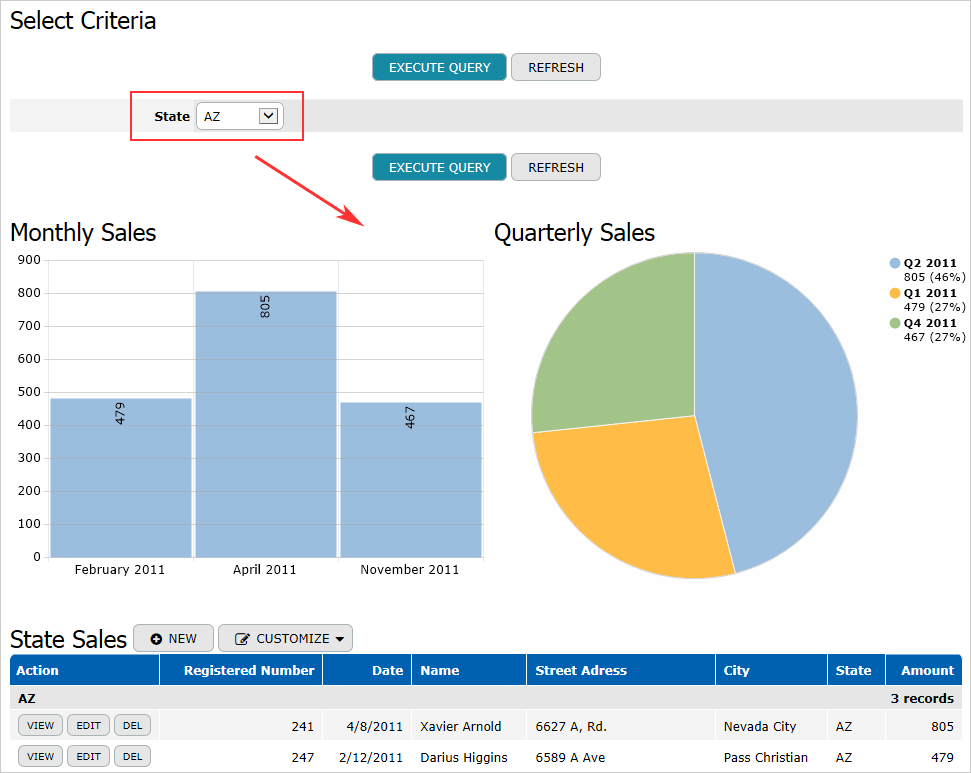This screenshot has height=773, width=971.
Task: Click the name Darius Higgins
Action: (x=464, y=758)
